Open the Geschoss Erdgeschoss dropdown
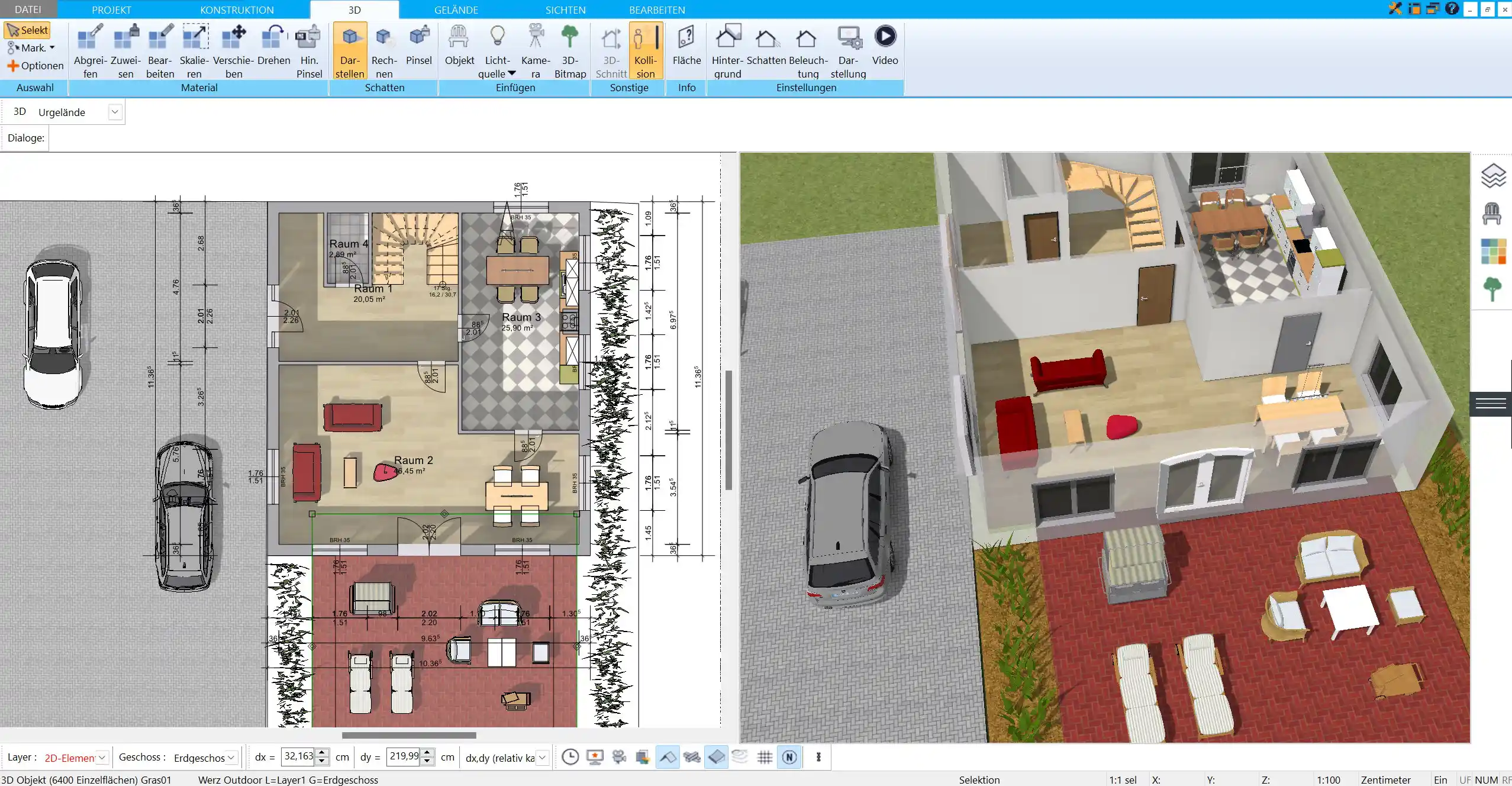The image size is (1512, 786). tap(231, 758)
